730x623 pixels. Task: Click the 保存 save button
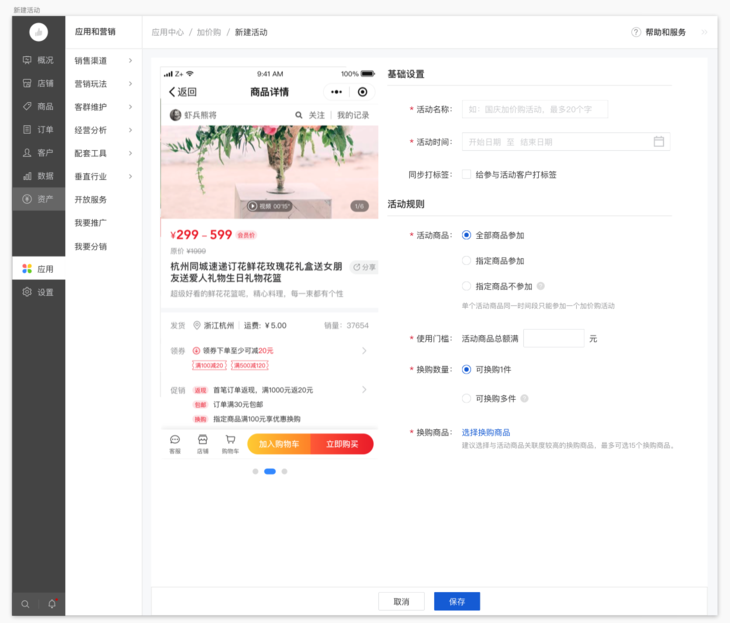coord(457,602)
